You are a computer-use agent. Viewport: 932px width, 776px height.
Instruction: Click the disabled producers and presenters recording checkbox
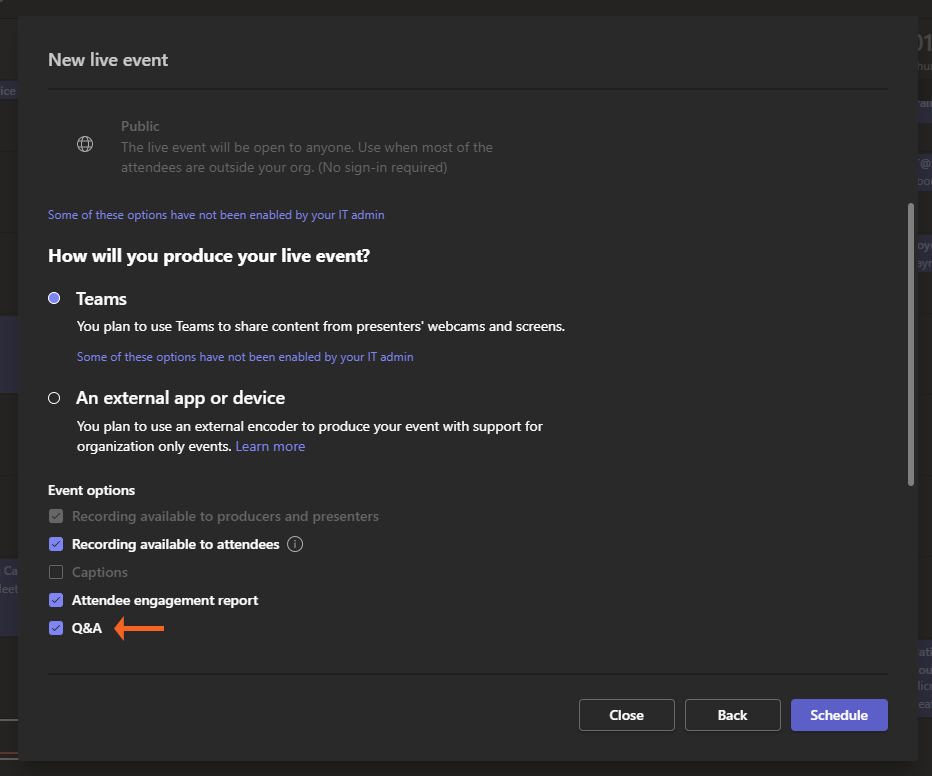tap(56, 517)
